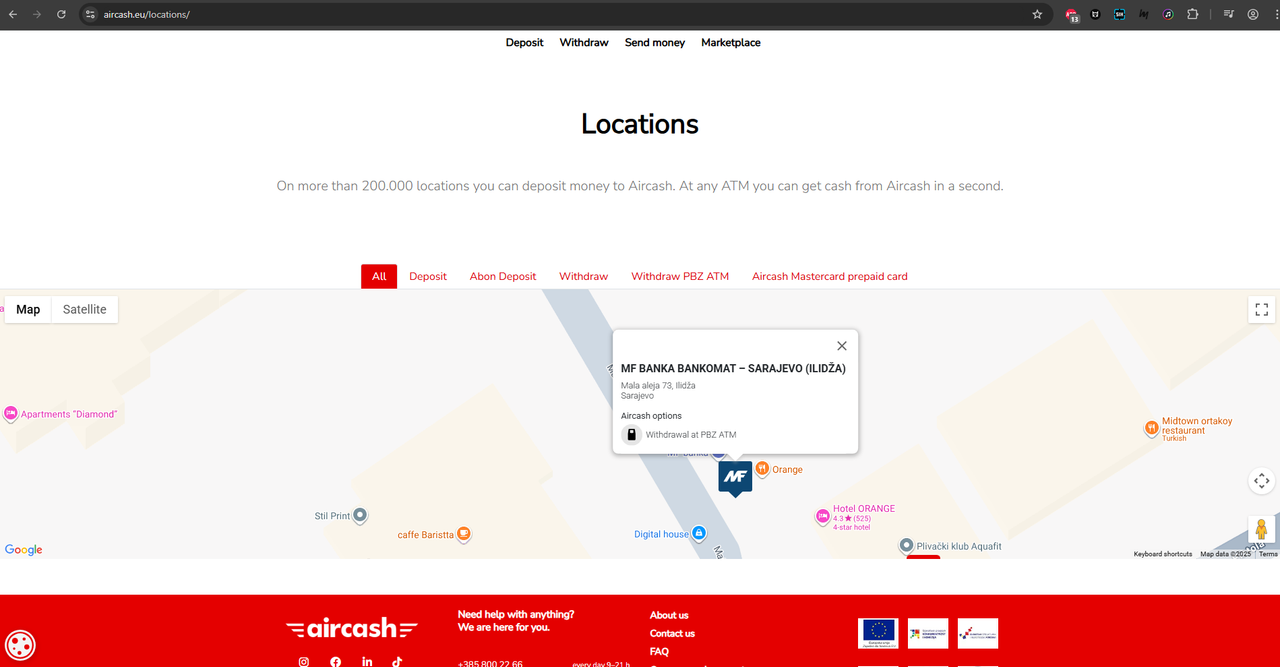Click the MF Banka map marker

coord(735,478)
